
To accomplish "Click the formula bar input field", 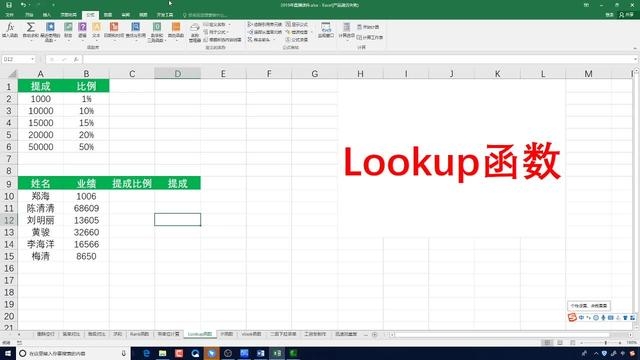I will 359,59.
